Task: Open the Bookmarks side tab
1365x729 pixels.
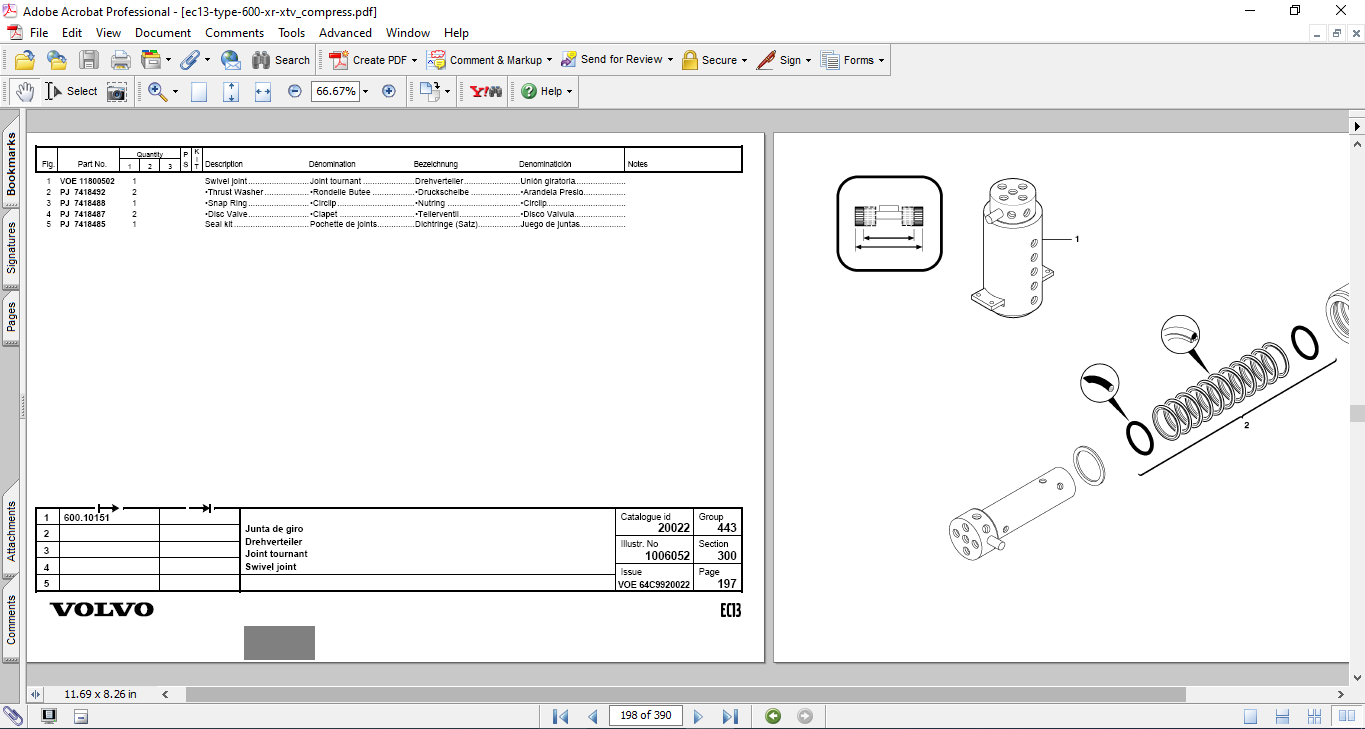Action: pyautogui.click(x=11, y=165)
